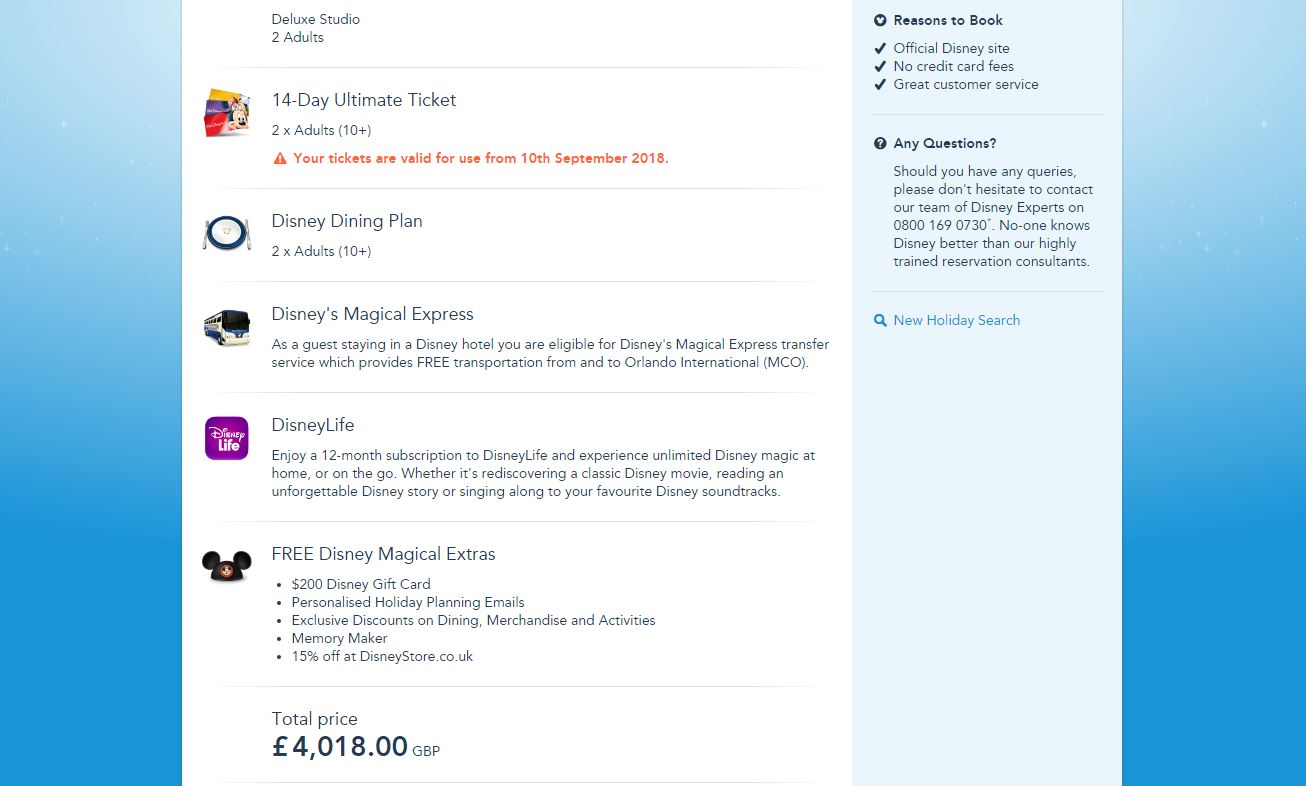Click the Reasons to Book Mickey icon
Viewport: 1306px width, 786px height.
click(880, 20)
